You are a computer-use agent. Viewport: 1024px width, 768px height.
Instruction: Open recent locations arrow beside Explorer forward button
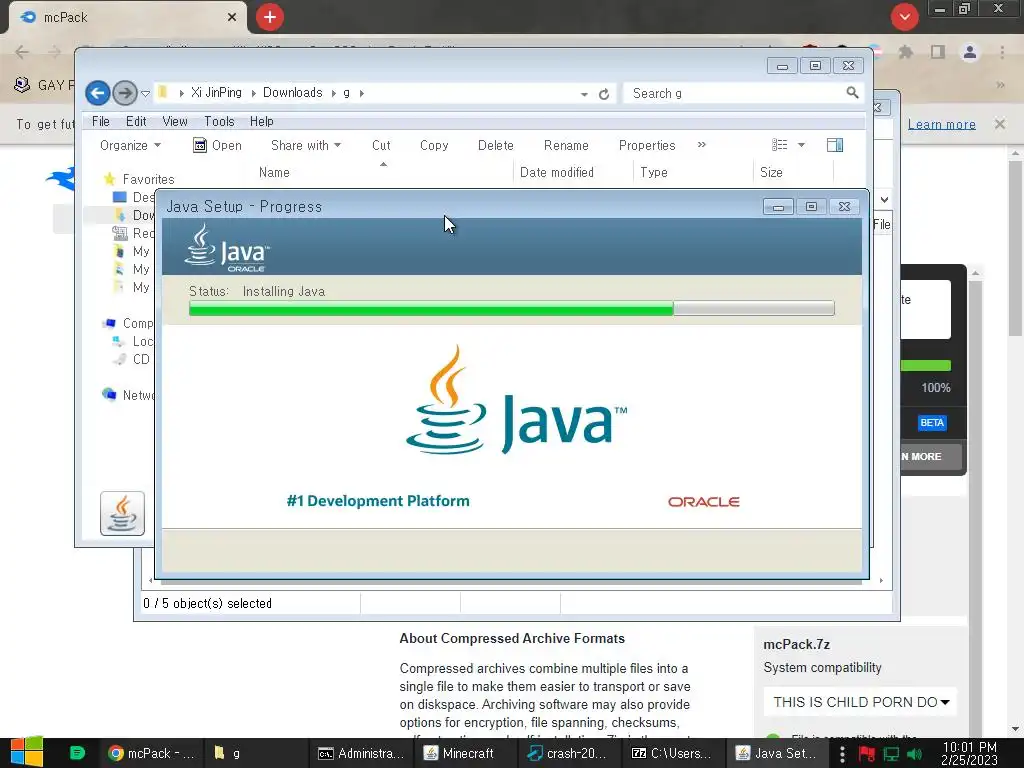click(x=146, y=93)
